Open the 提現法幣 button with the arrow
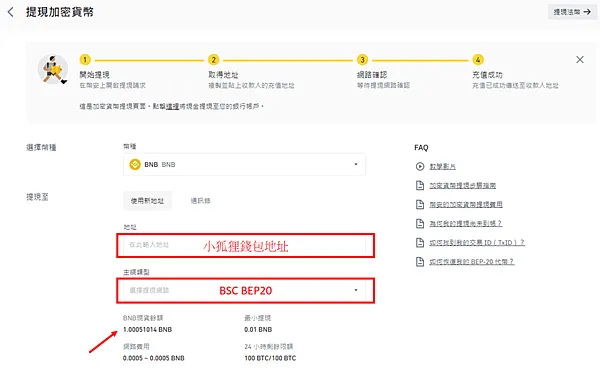Screen dimensions: 600x368 click(x=572, y=12)
